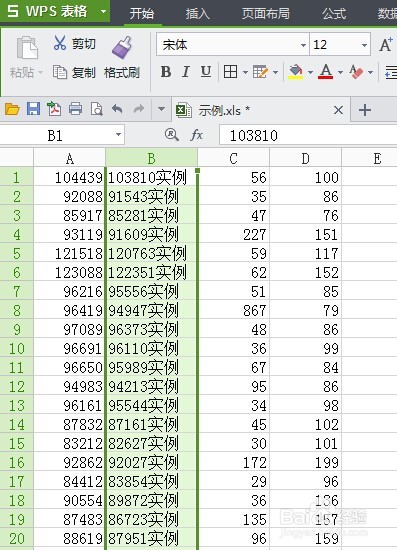Click cell containing 104439
This screenshot has height=550, width=397.
[x=69, y=177]
